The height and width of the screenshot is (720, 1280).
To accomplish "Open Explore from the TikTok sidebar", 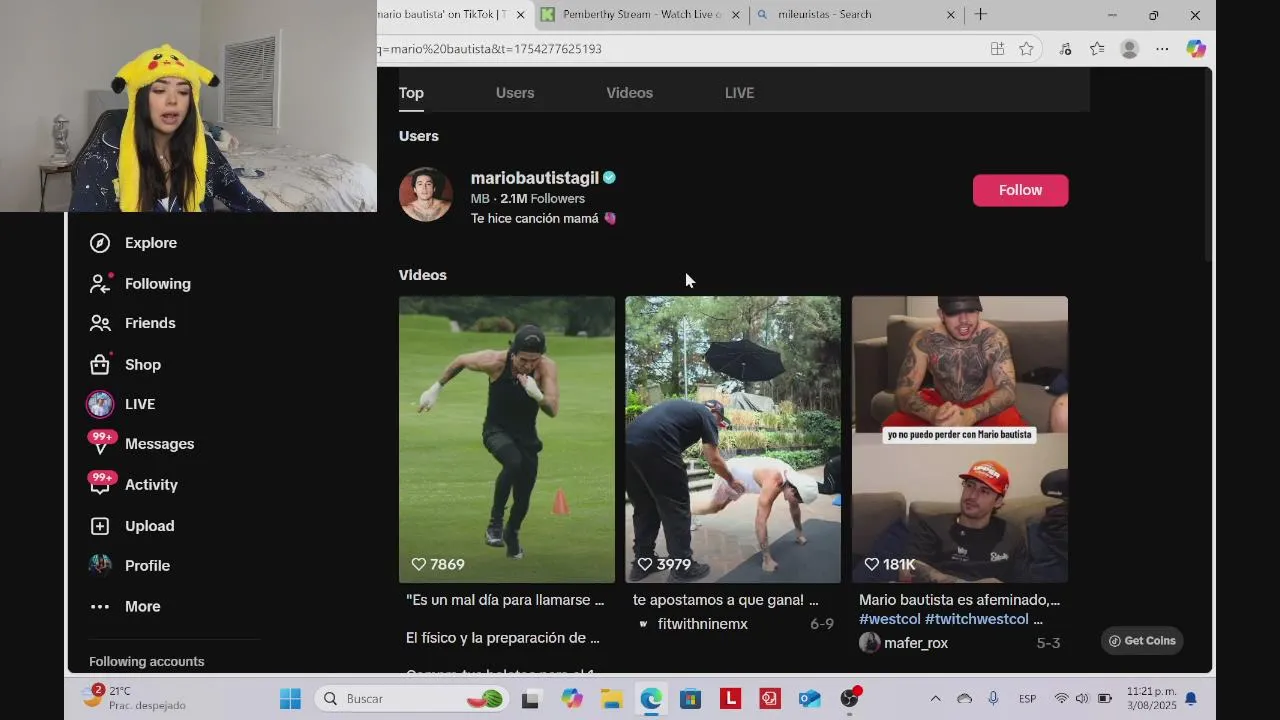I will tap(133, 243).
